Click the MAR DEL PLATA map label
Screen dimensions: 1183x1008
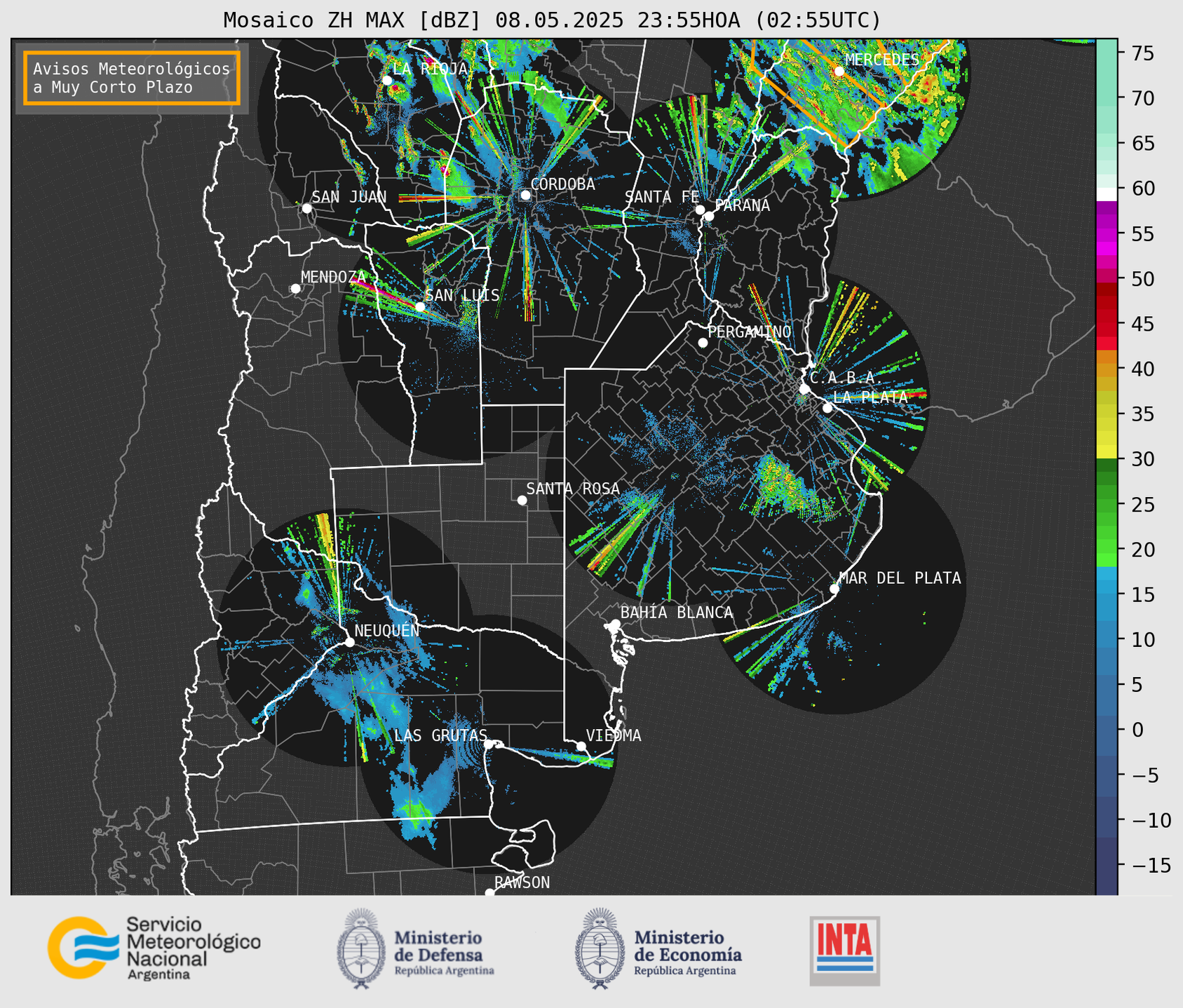(900, 578)
